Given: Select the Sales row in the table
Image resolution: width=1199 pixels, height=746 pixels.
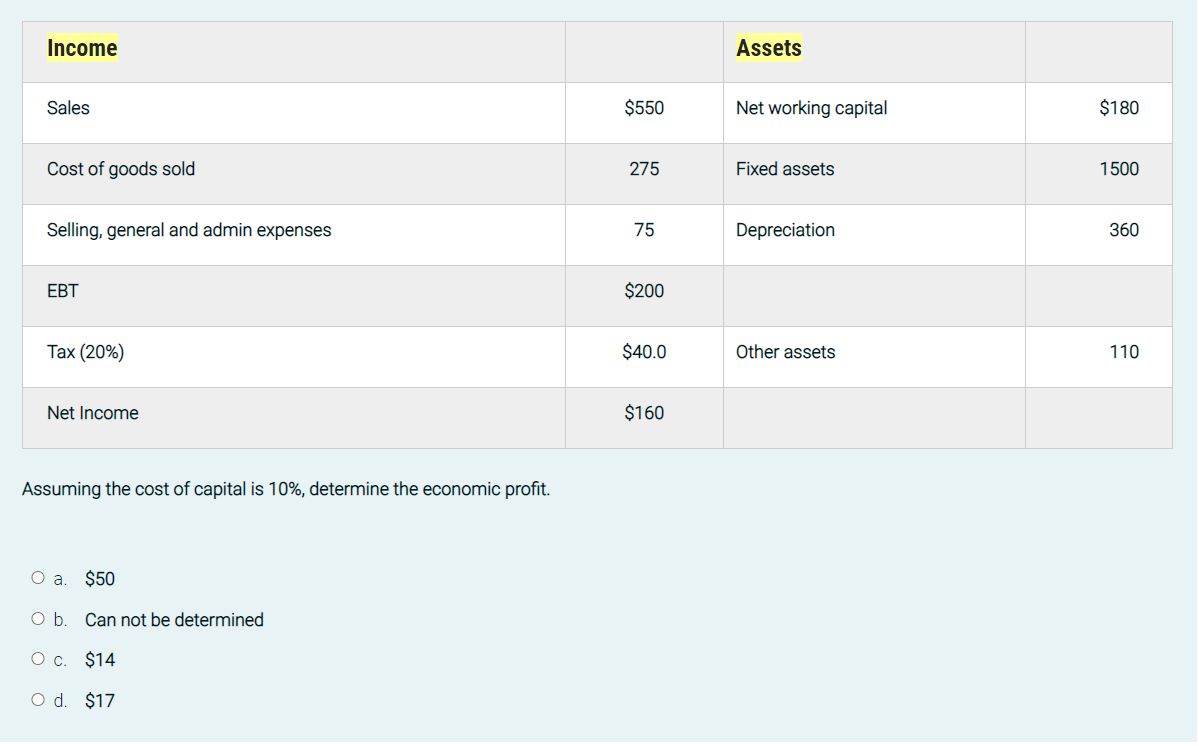Looking at the screenshot, I should [68, 108].
